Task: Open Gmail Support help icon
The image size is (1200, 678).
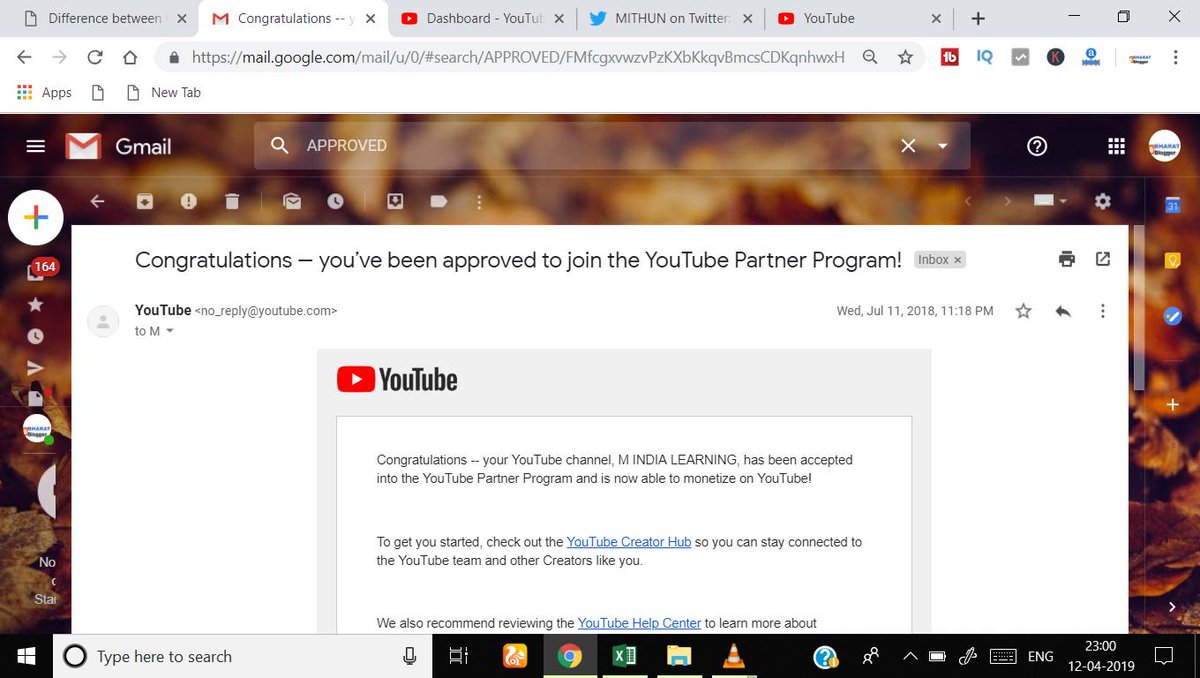Action: click(1037, 146)
